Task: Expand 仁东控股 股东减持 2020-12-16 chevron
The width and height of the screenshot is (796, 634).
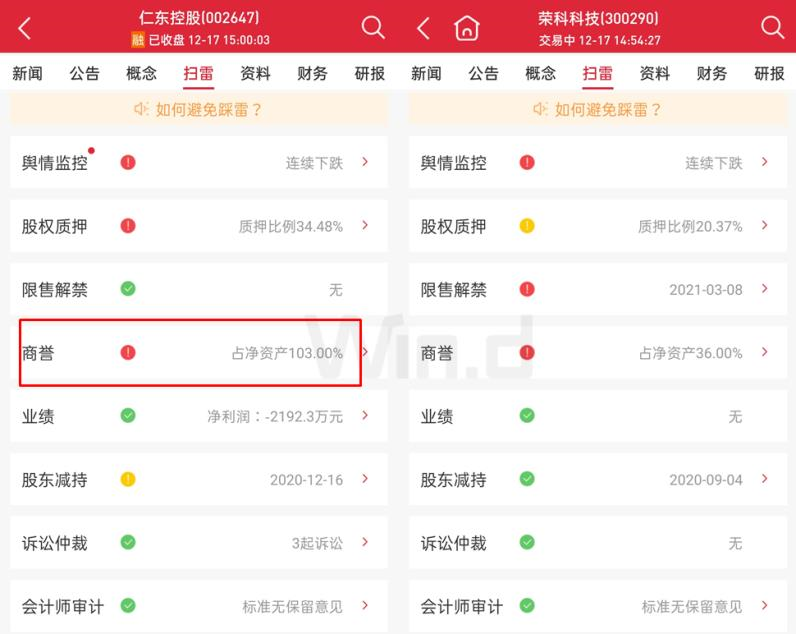Action: [x=365, y=479]
